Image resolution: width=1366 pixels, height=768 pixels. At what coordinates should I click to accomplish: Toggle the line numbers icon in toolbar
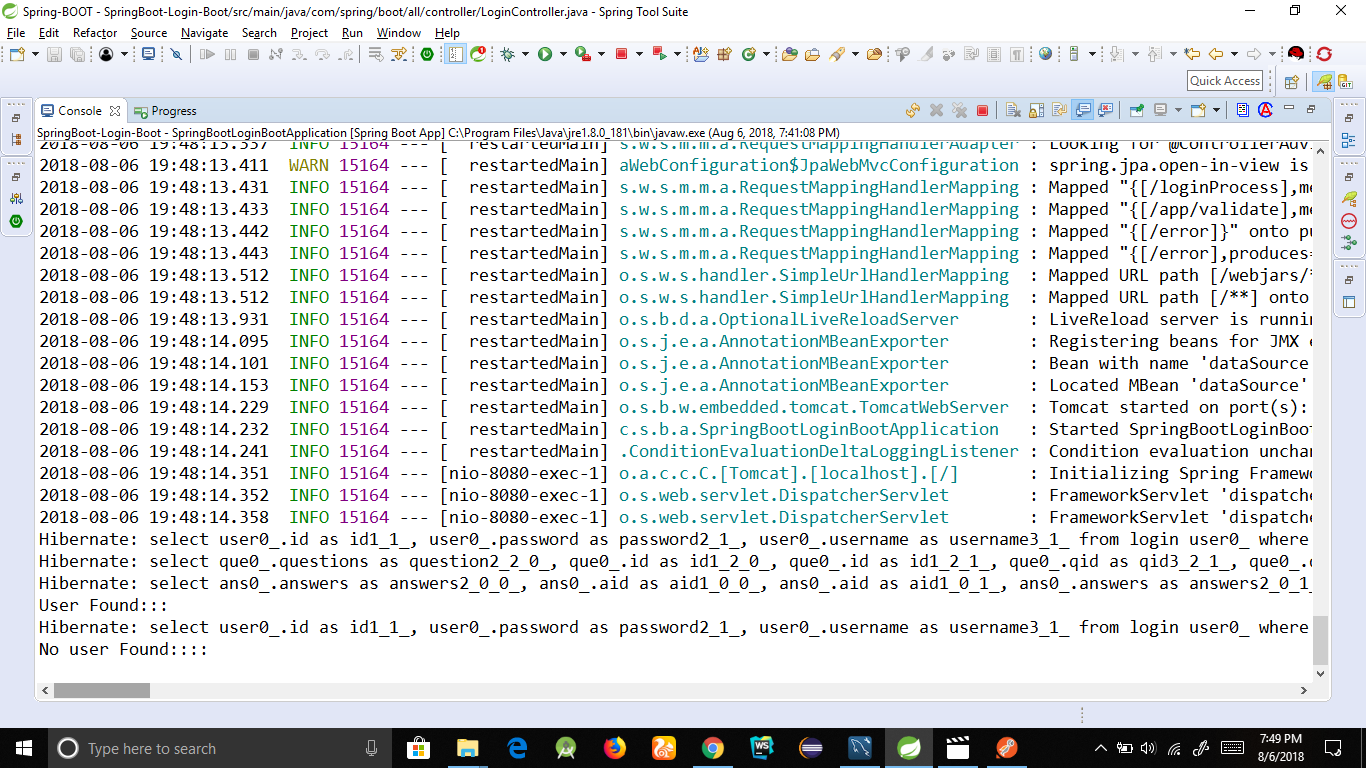(x=454, y=54)
